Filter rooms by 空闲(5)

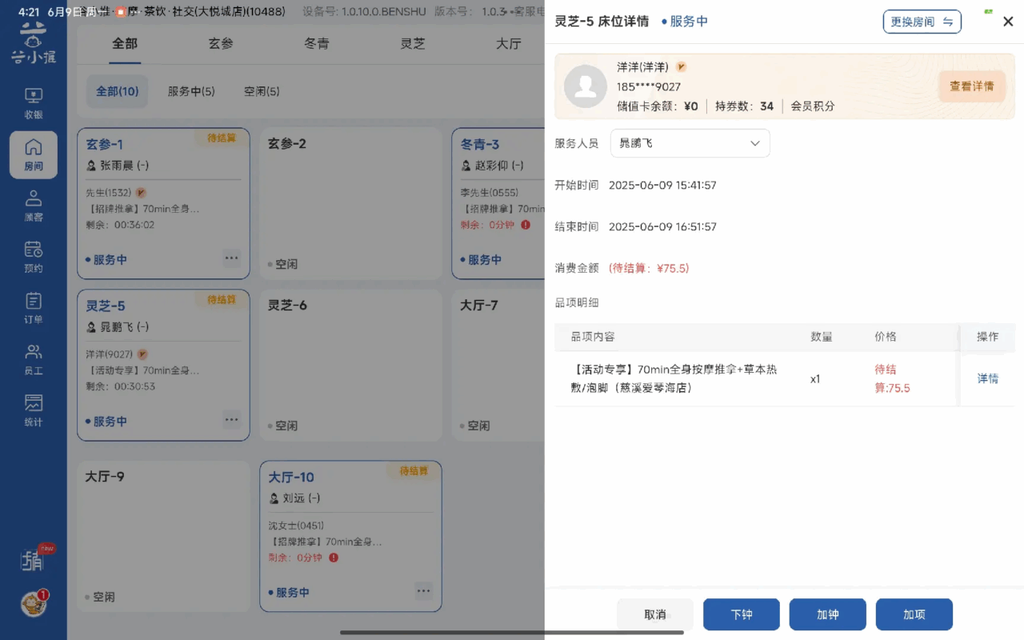[262, 91]
